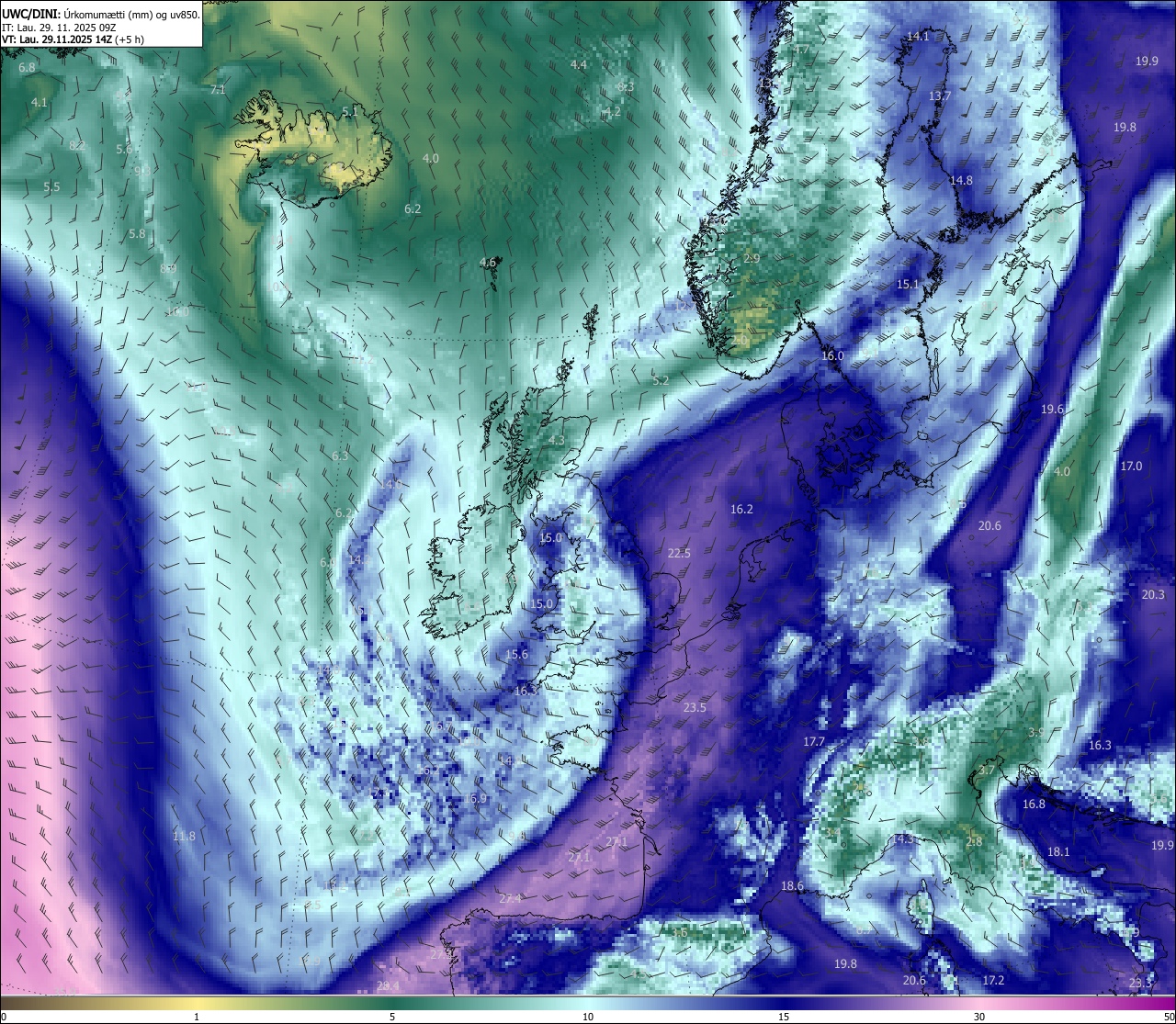
Task: Click the value "22.5" on the map
Action: pyautogui.click(x=679, y=554)
